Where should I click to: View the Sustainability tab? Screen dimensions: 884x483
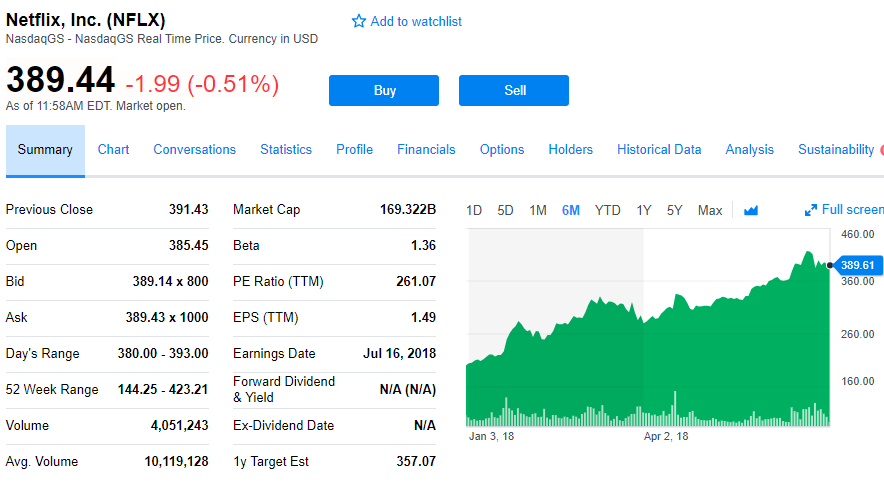(836, 150)
